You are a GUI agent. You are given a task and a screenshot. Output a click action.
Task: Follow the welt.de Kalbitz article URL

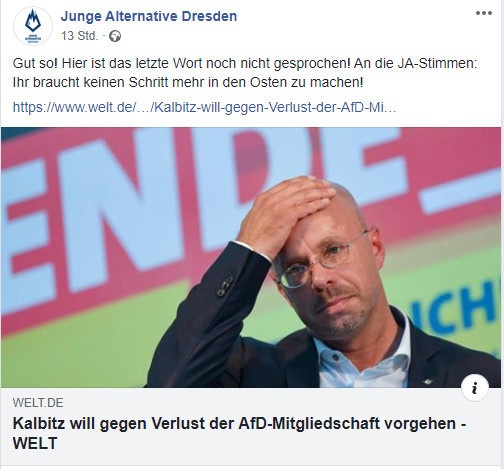pyautogui.click(x=204, y=107)
